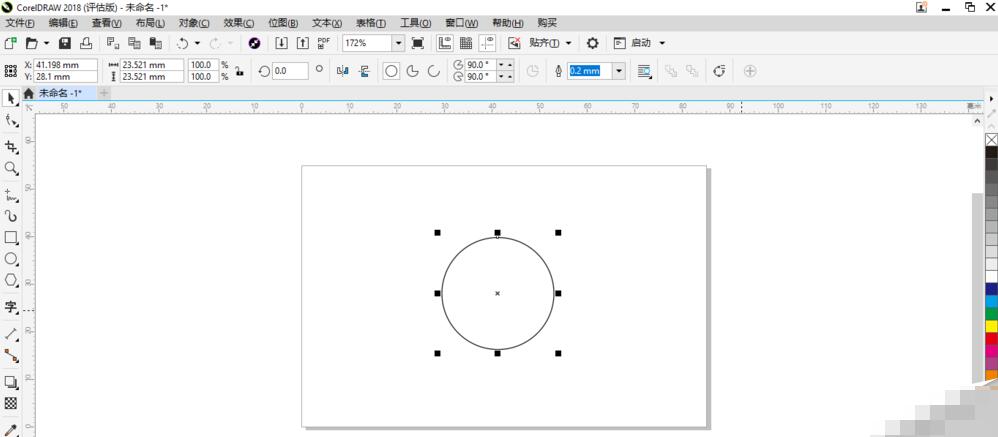Select the Pick (arrow) tool
Image resolution: width=998 pixels, height=437 pixels.
point(11,98)
